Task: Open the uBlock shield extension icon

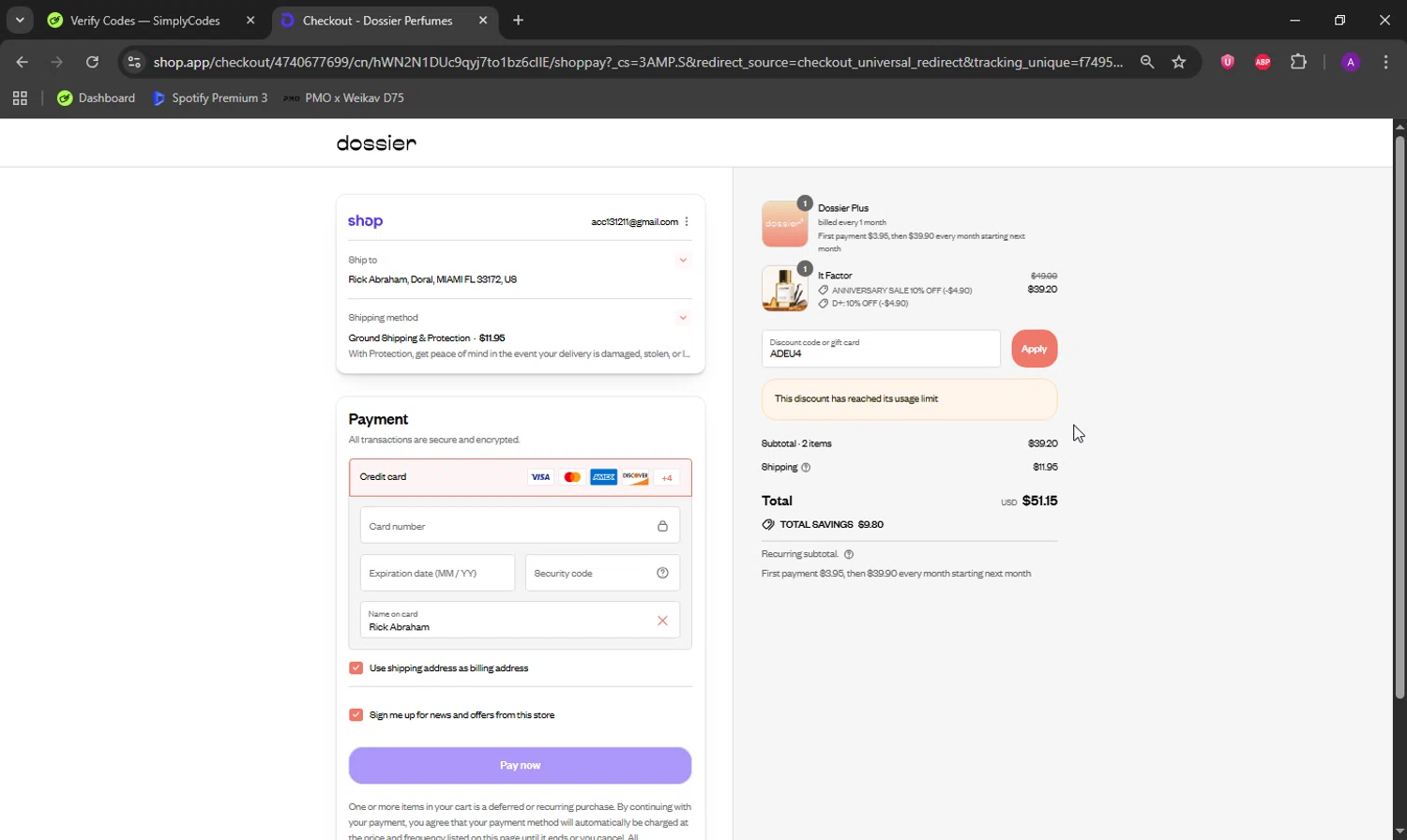Action: tap(1227, 62)
